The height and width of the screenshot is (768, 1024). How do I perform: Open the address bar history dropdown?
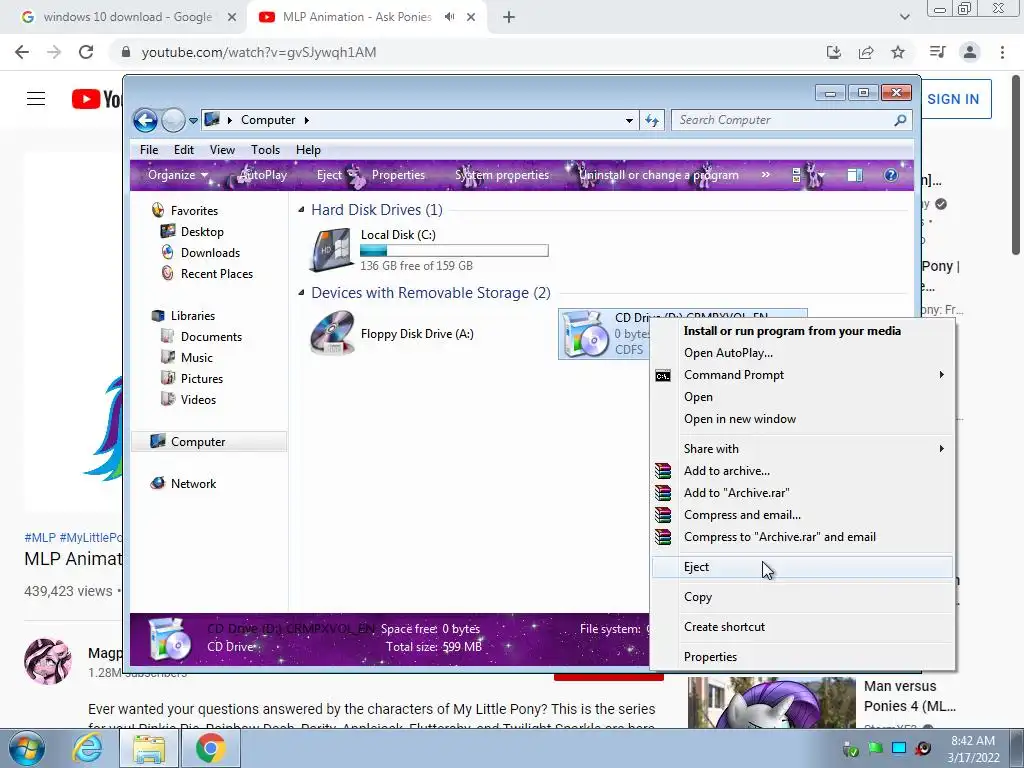[x=629, y=120]
